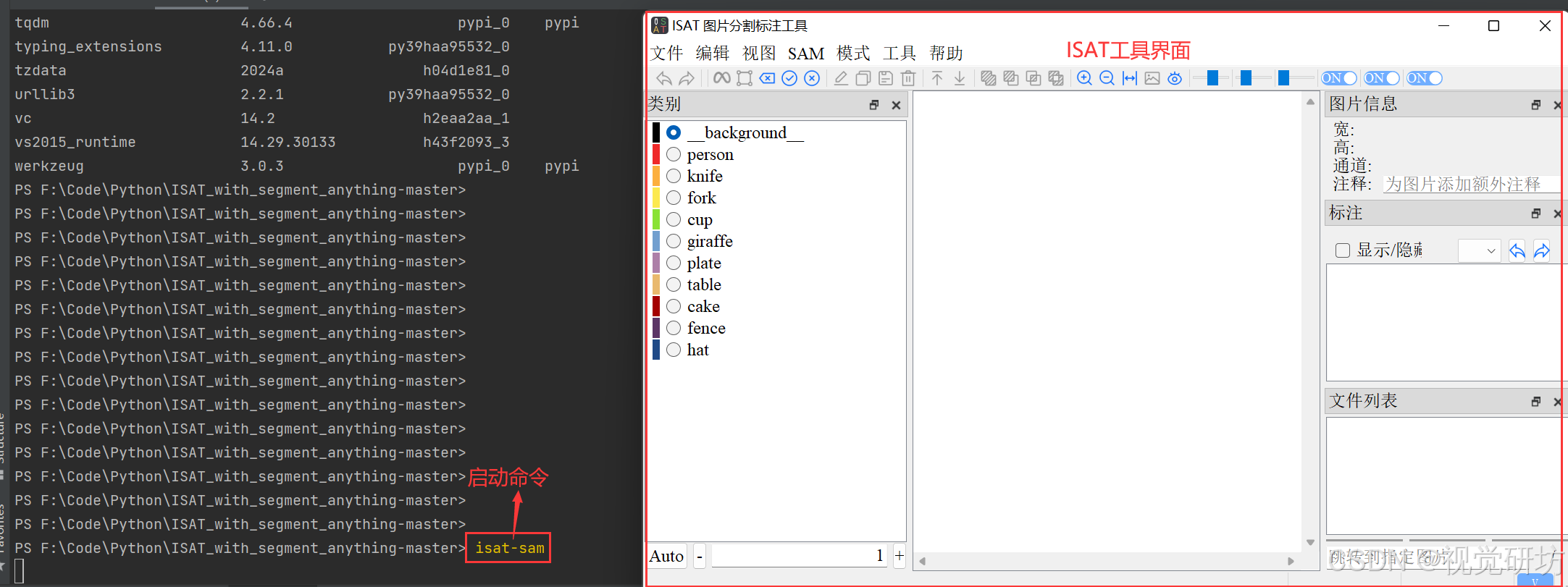Click the edit pencil icon
This screenshot has height=587, width=1568.
coord(841,78)
